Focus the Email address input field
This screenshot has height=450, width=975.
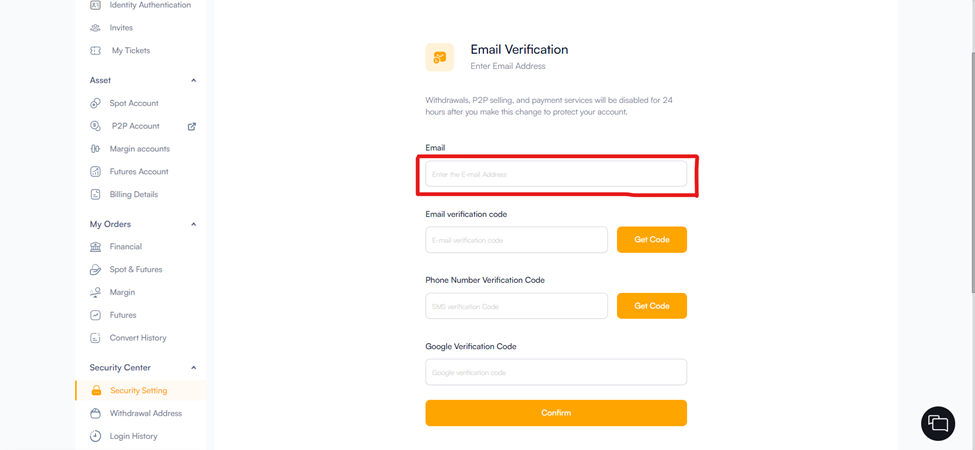click(556, 174)
